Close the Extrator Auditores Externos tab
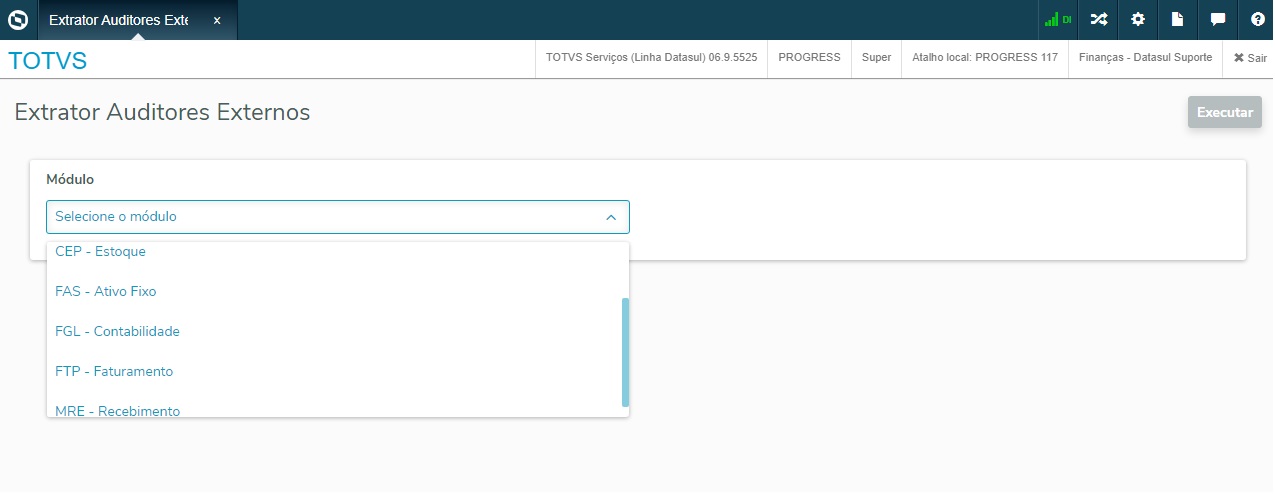The width and height of the screenshot is (1275, 497). pyautogui.click(x=217, y=20)
